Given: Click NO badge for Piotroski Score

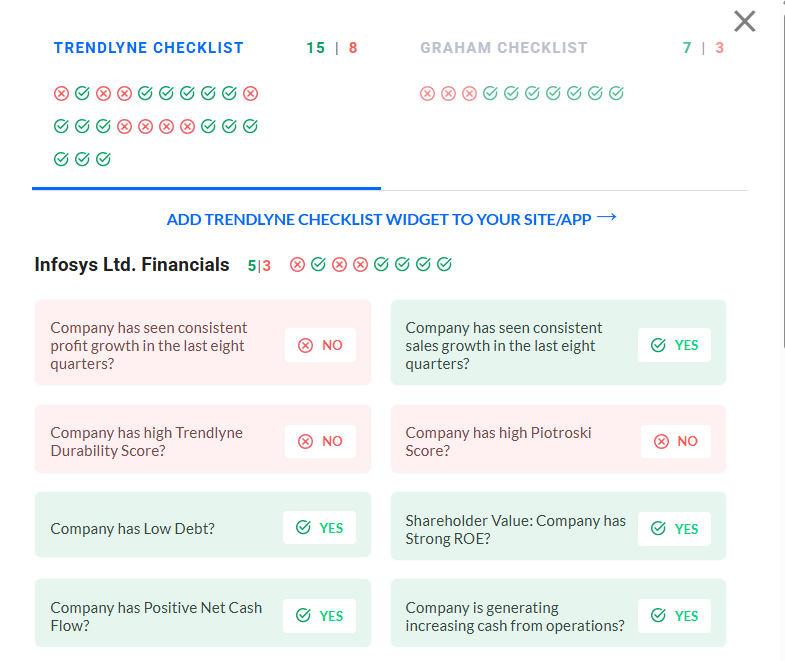Looking at the screenshot, I should pyautogui.click(x=676, y=441).
